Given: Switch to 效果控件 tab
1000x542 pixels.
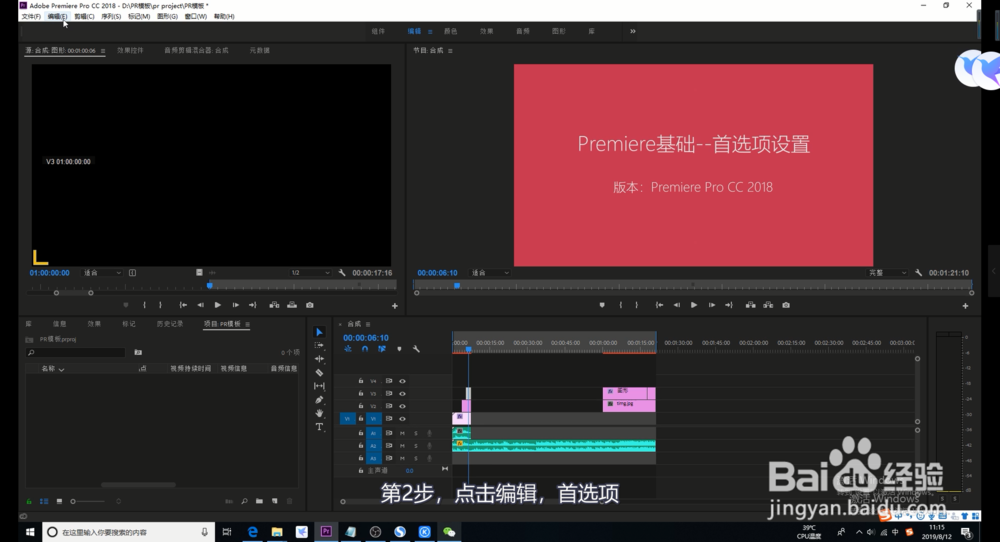Looking at the screenshot, I should pos(130,50).
